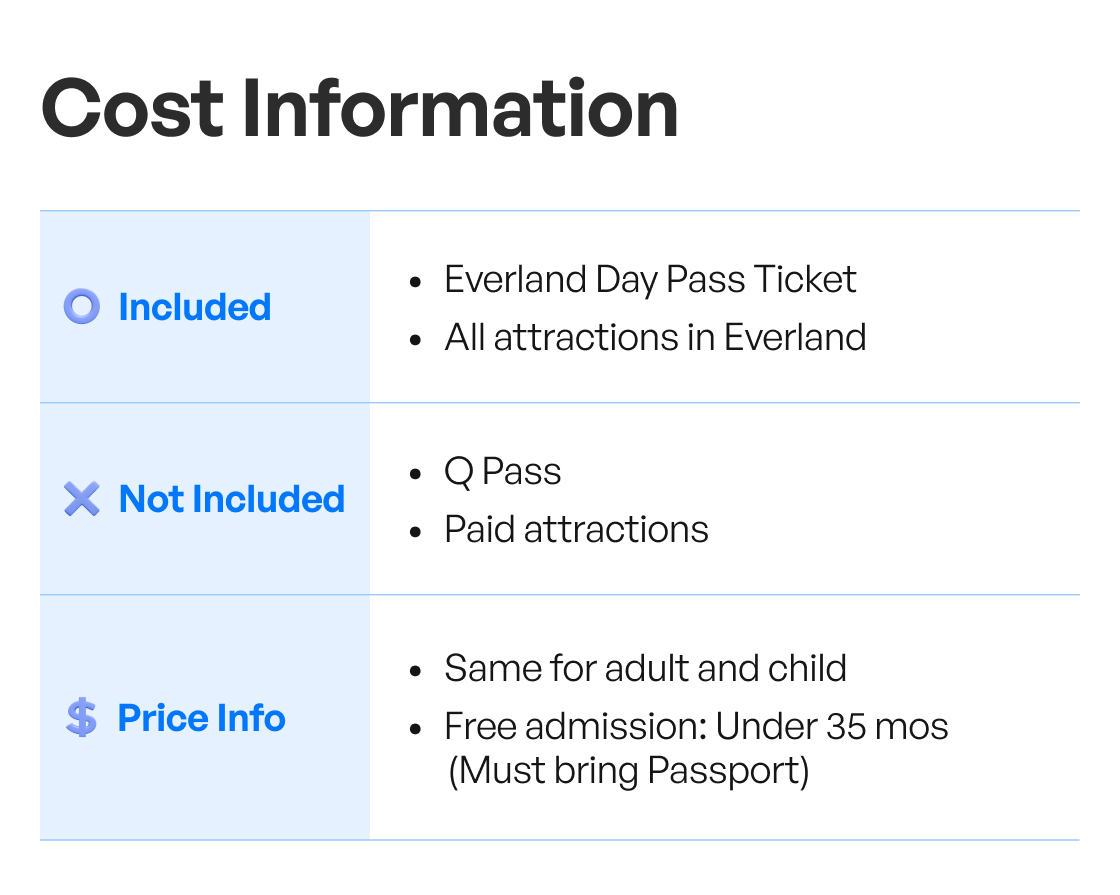Click the Paid attractions item

click(576, 530)
